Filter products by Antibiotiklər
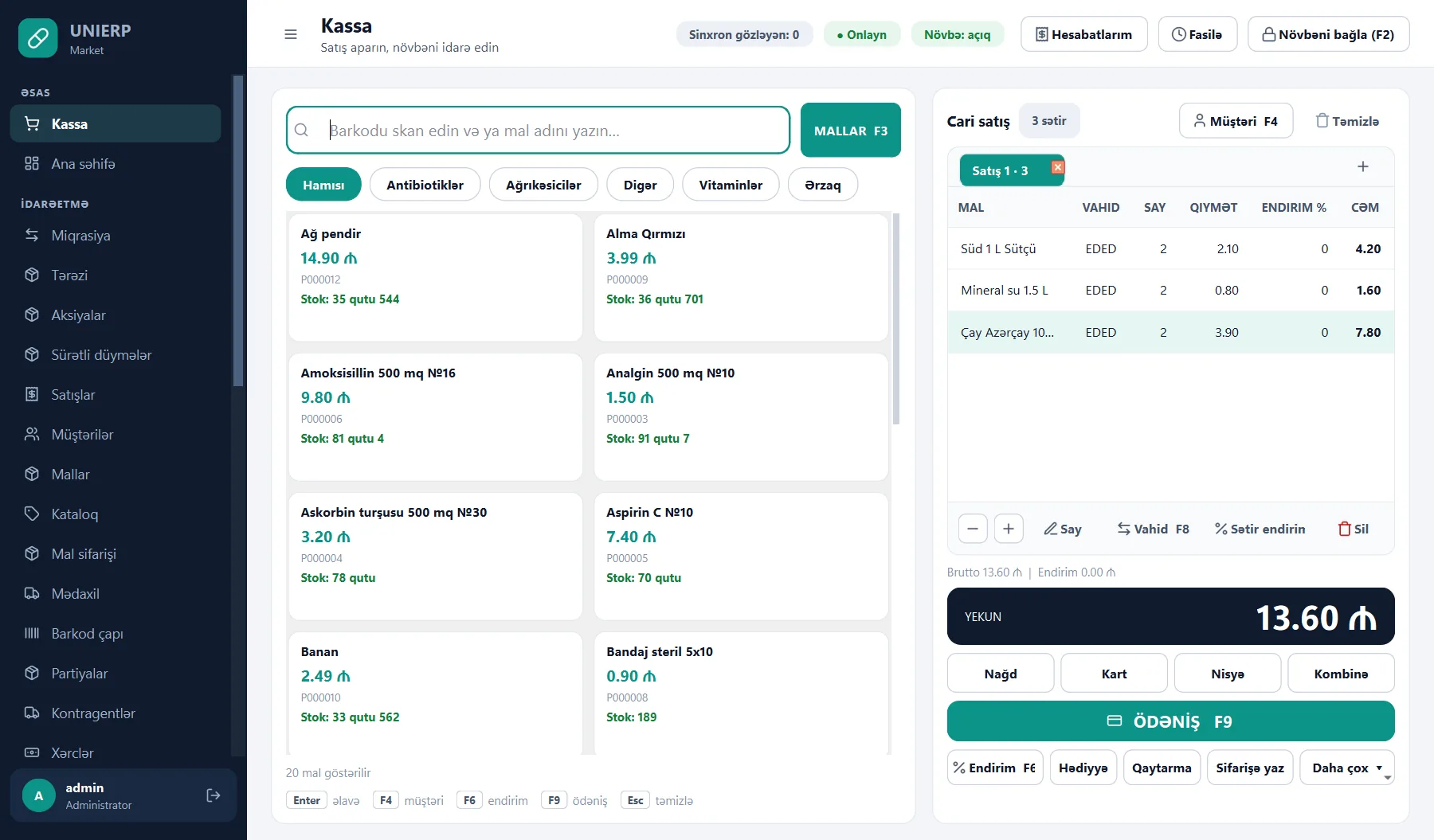The height and width of the screenshot is (840, 1434). (425, 185)
